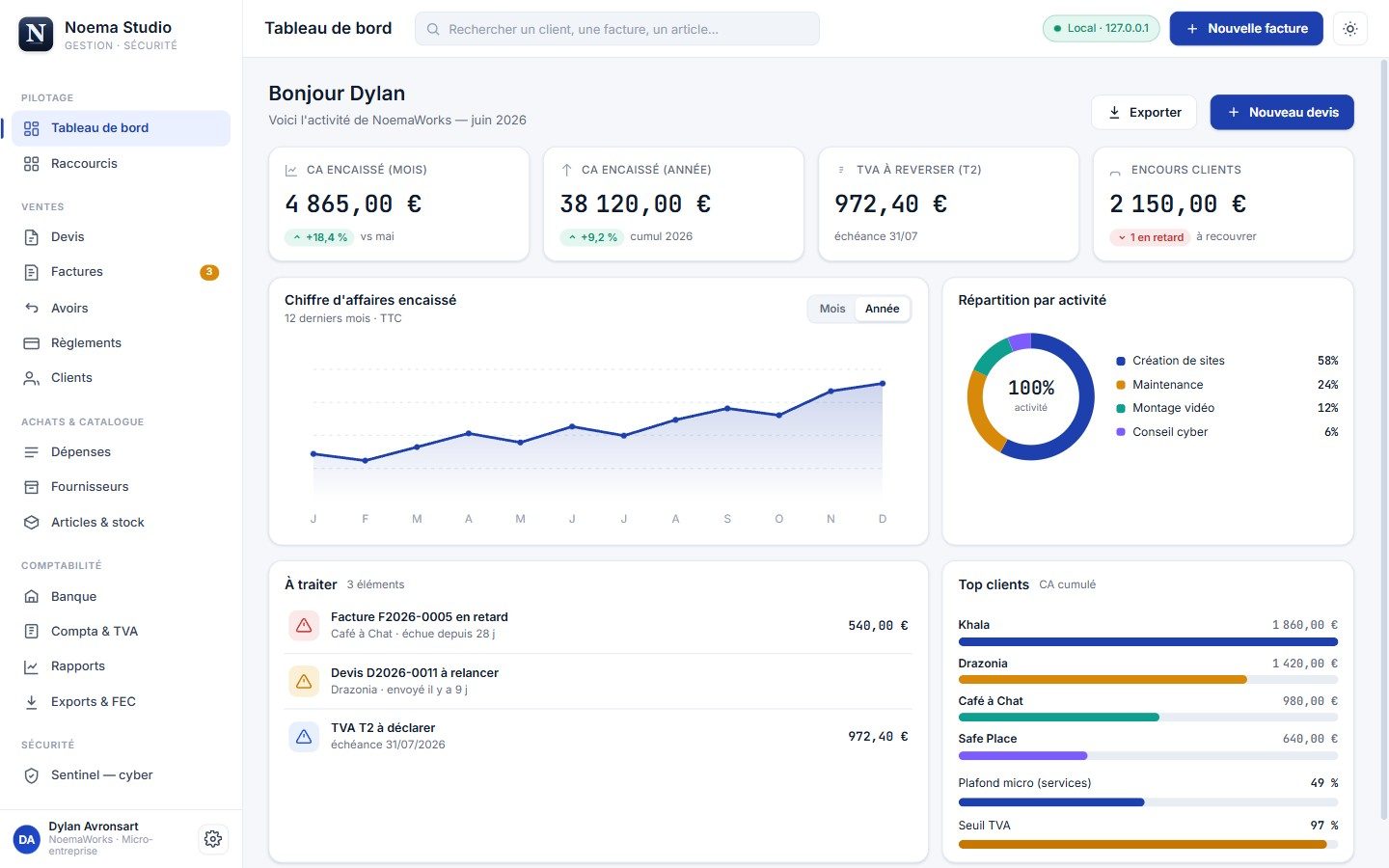This screenshot has width=1389, height=868.
Task: Open Facture F2026-0005 en retard row
Action: [x=598, y=625]
